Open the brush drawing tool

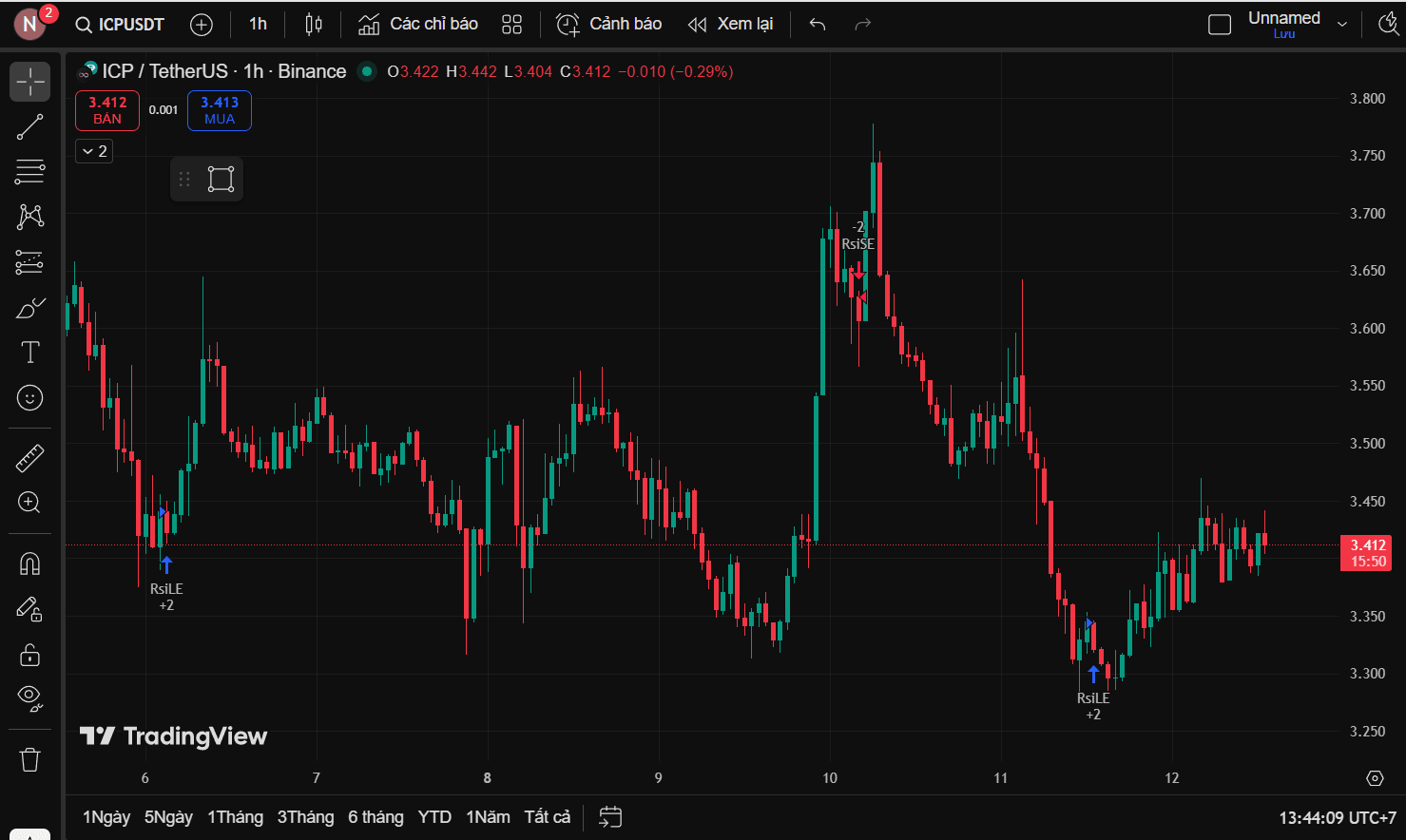pos(29,308)
